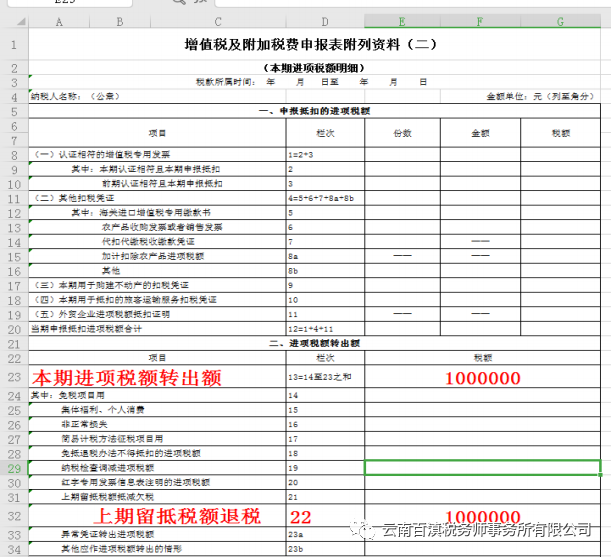Image resolution: width=611 pixels, height=557 pixels.
Task: Click the cell 其他应作进项税额转出的情形
Action: 157,549
